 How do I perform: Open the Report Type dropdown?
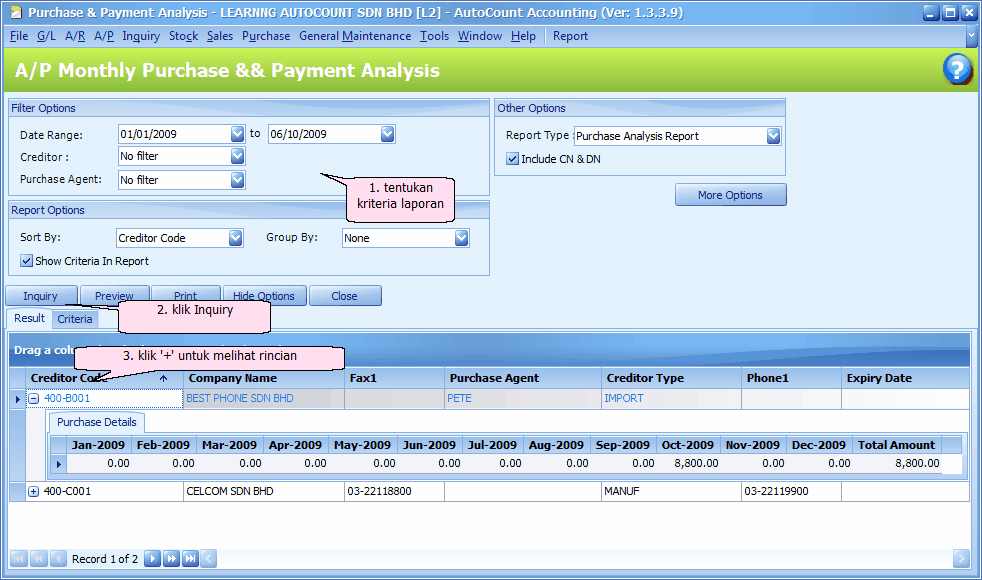click(770, 135)
